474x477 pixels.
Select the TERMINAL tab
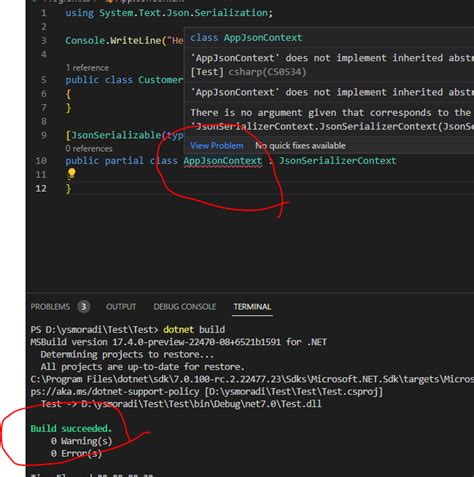click(252, 307)
